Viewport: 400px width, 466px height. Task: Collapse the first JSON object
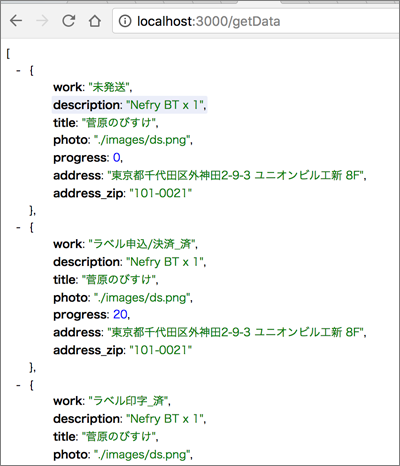click(18, 70)
